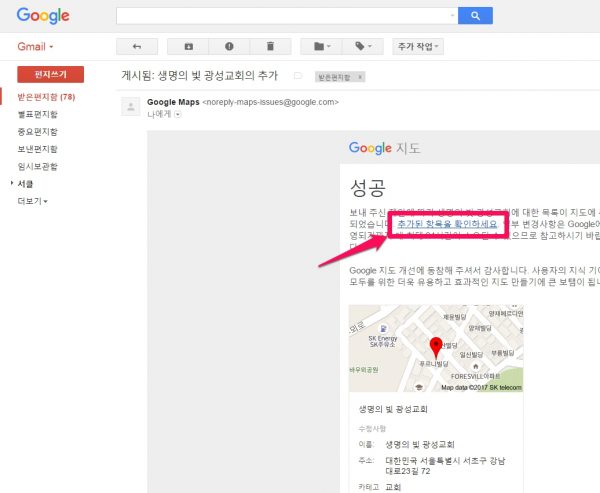Open 별표편지함 folder
This screenshot has width=600, height=493.
[38, 114]
